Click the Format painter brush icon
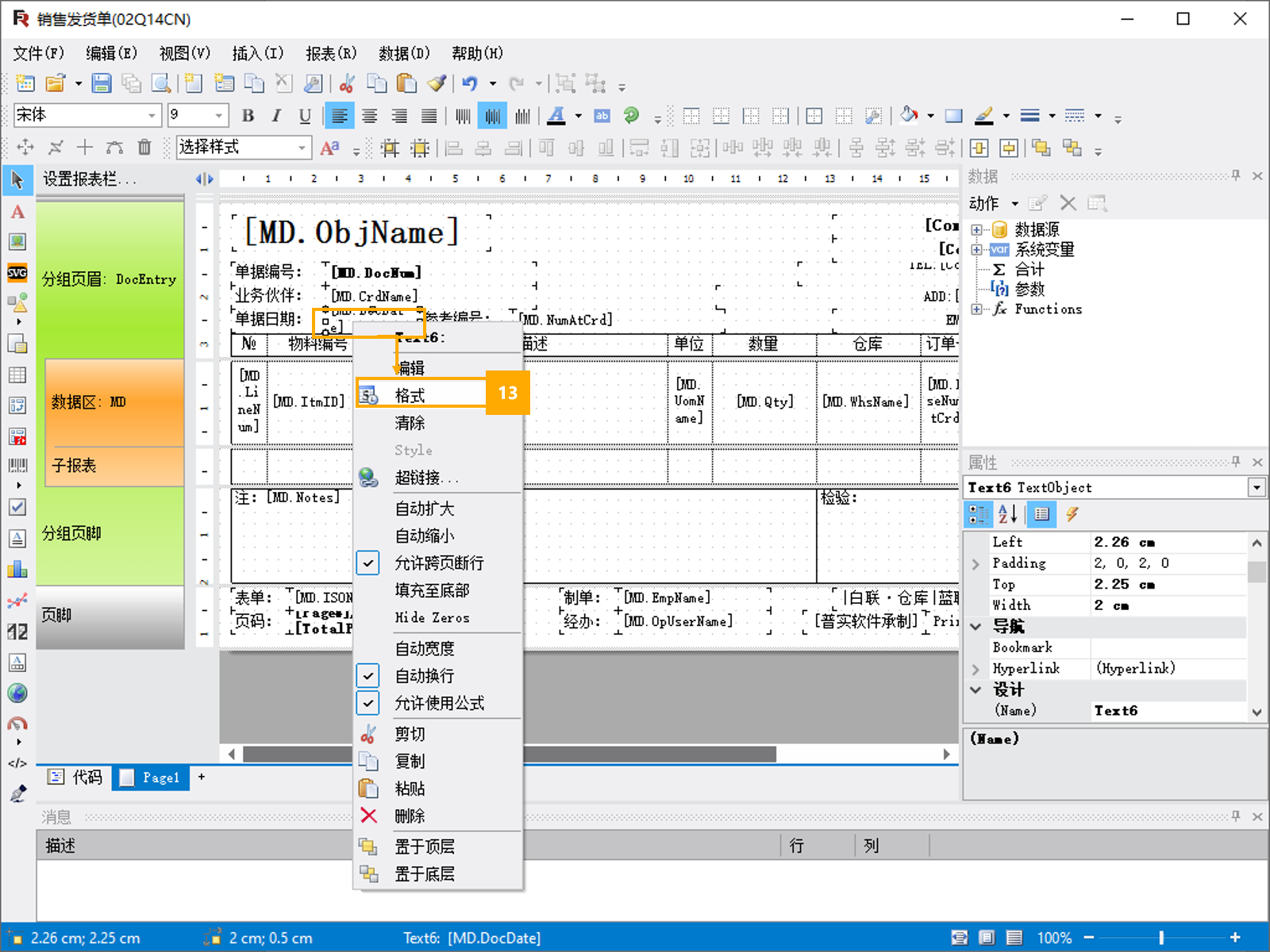 pyautogui.click(x=437, y=83)
